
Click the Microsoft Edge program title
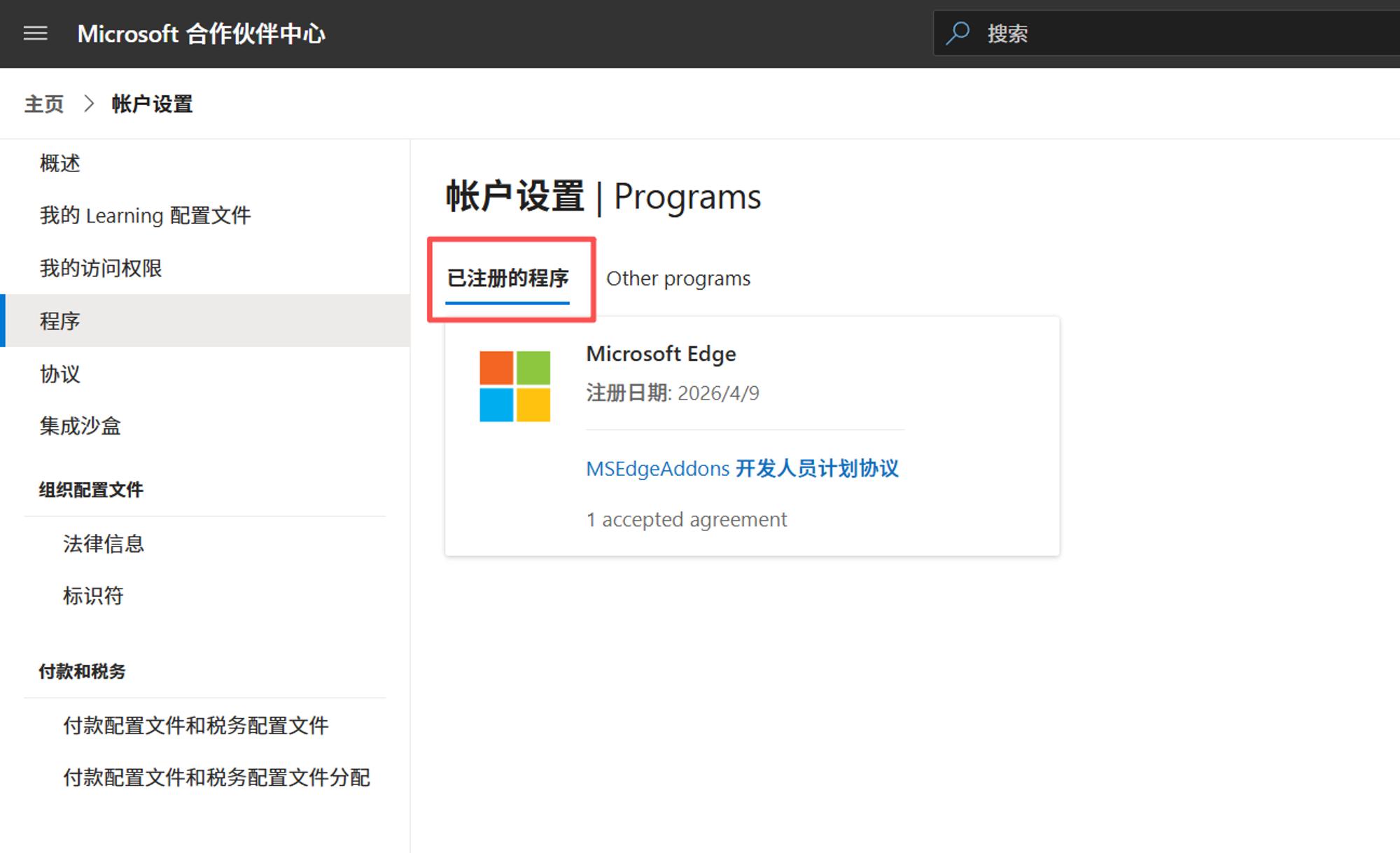(661, 354)
